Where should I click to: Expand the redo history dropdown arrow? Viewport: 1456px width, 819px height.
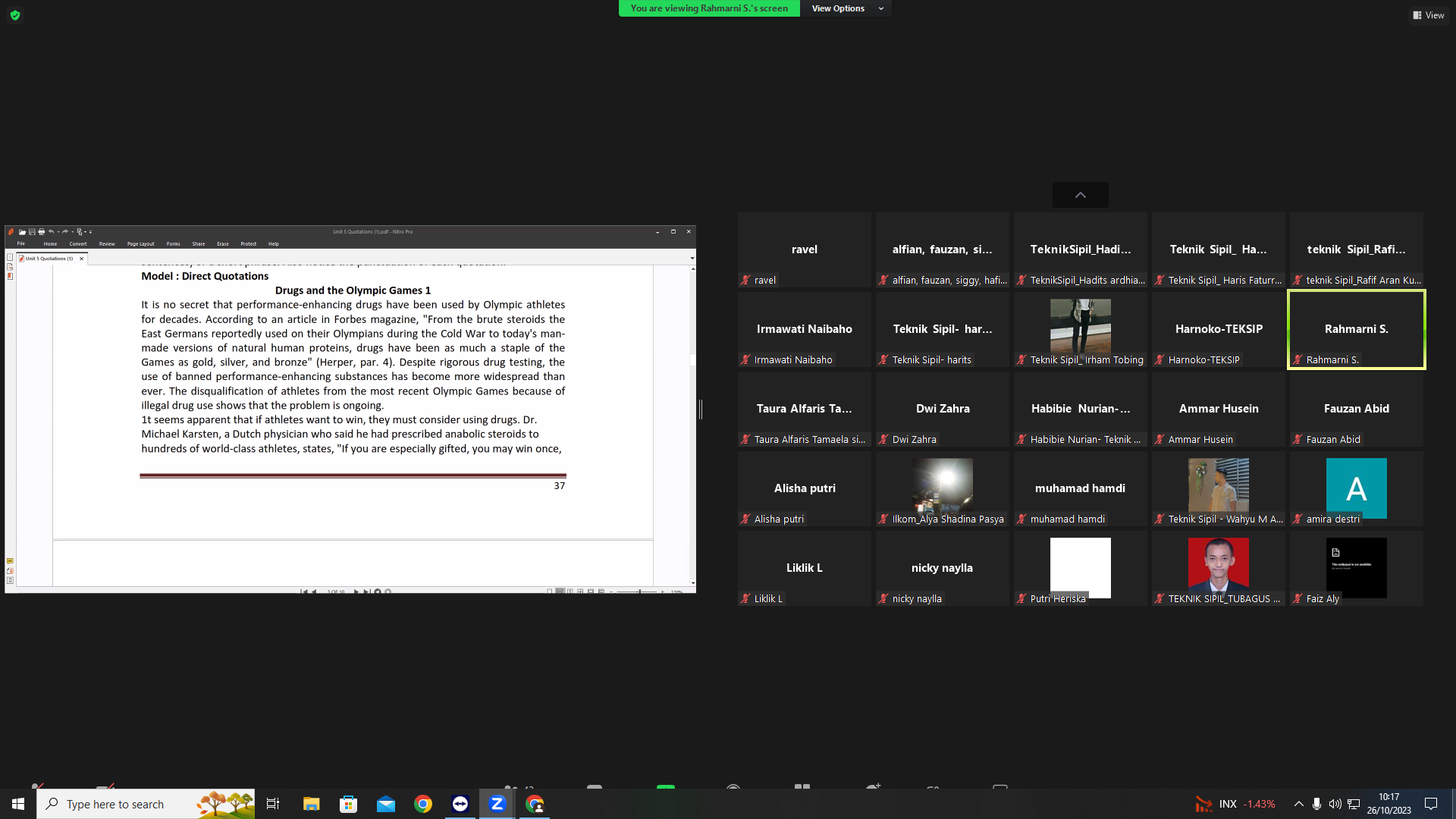pos(72,232)
